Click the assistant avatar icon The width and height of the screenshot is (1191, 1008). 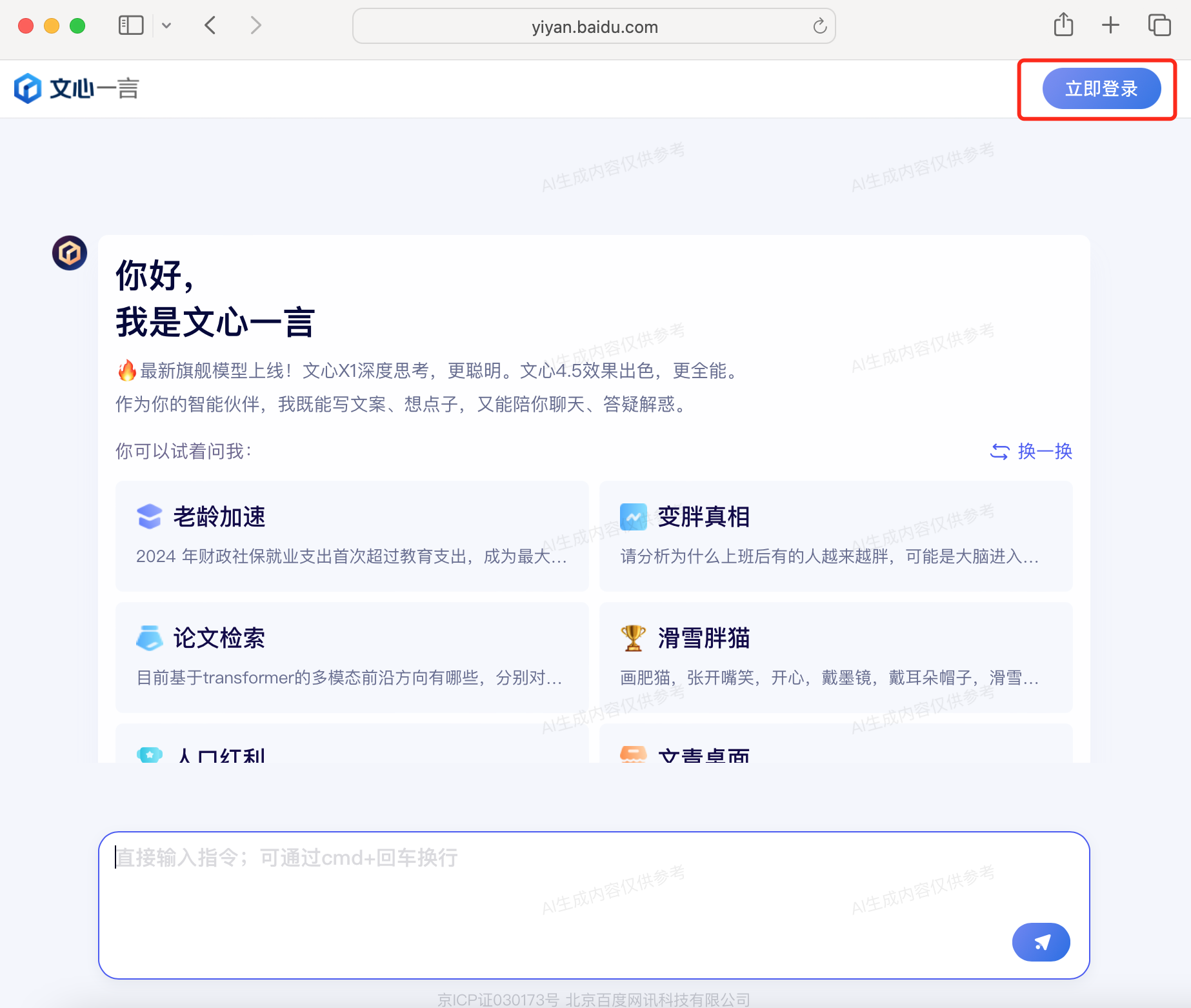pos(70,253)
